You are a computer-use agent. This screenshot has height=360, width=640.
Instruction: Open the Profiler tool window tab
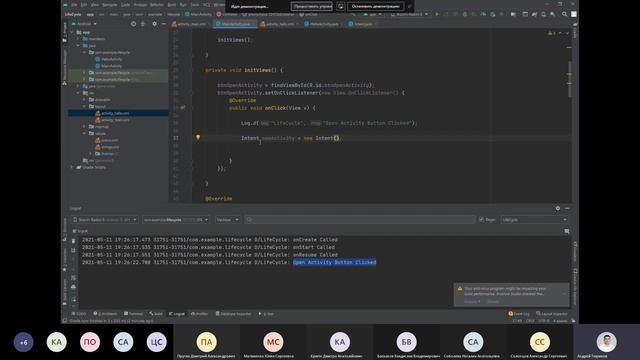click(x=200, y=313)
